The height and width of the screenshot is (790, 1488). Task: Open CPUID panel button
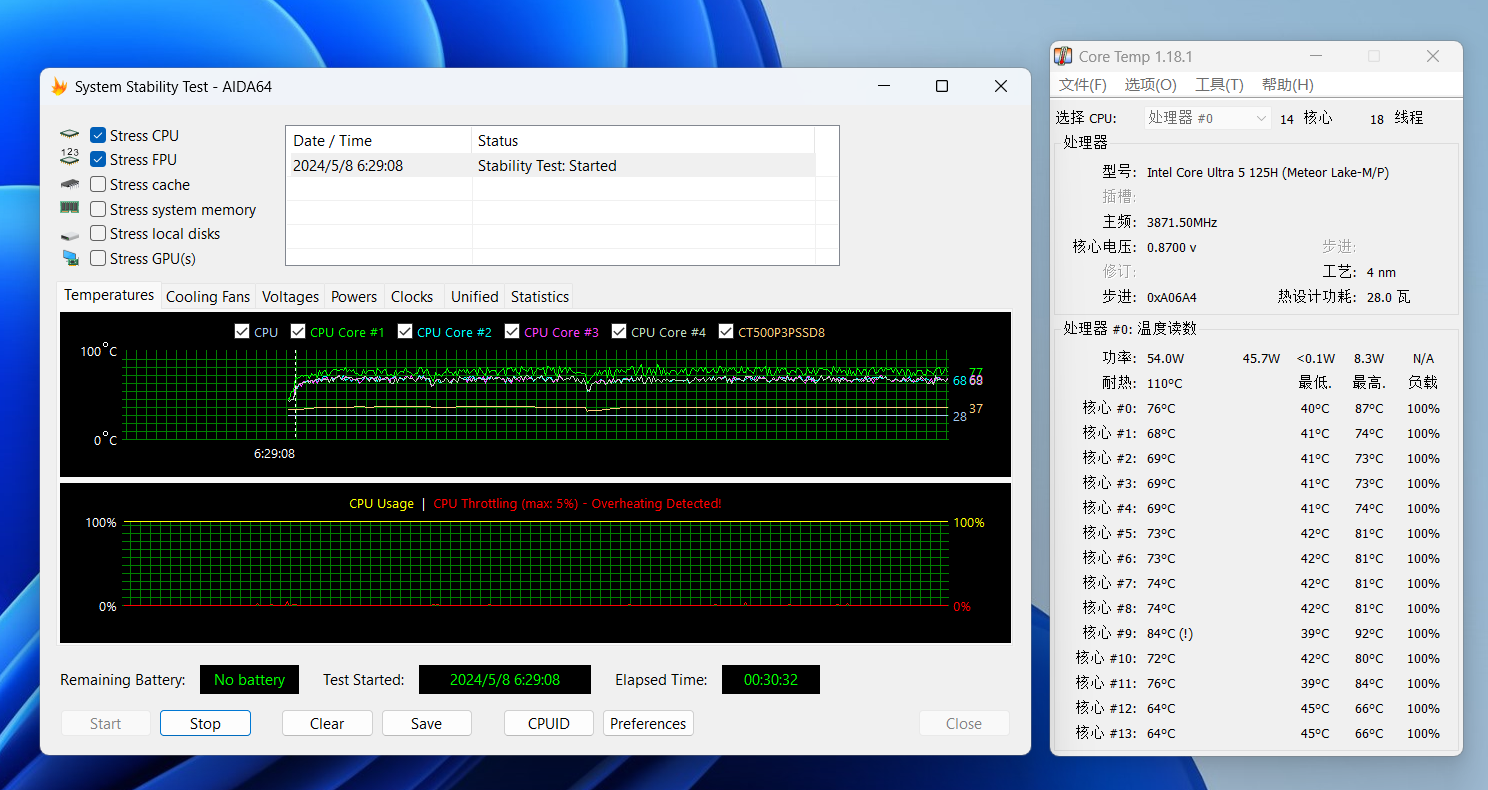coord(549,723)
